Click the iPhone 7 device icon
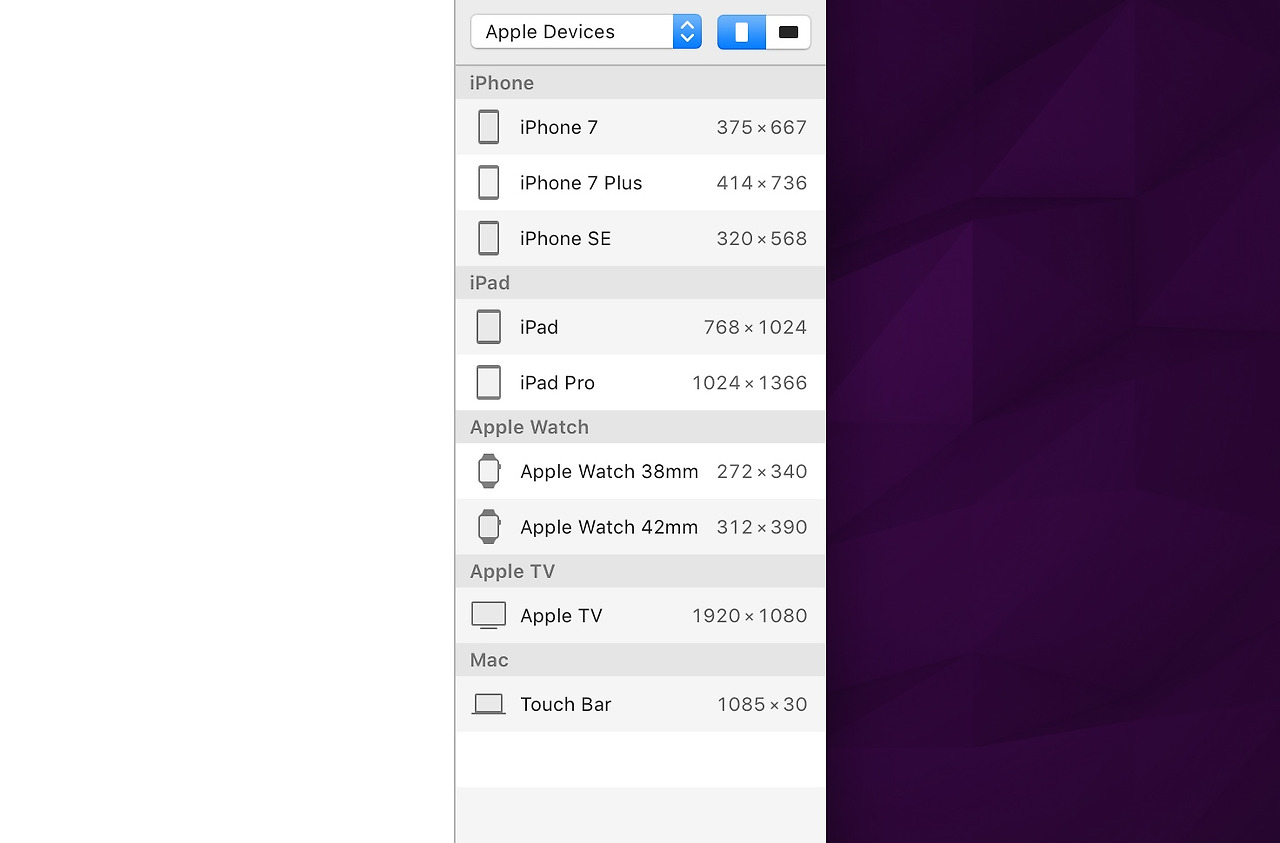The image size is (1280, 843). pos(488,127)
